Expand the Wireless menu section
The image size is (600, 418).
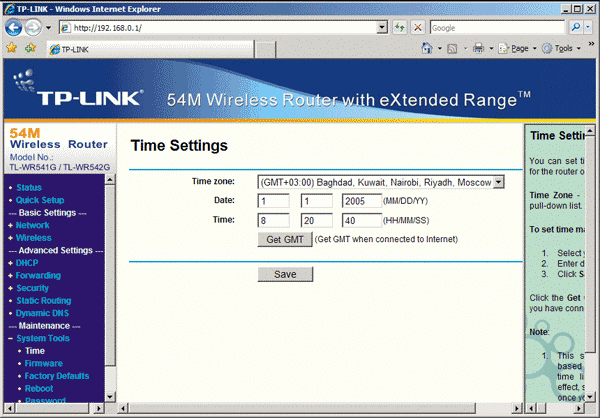tap(33, 238)
